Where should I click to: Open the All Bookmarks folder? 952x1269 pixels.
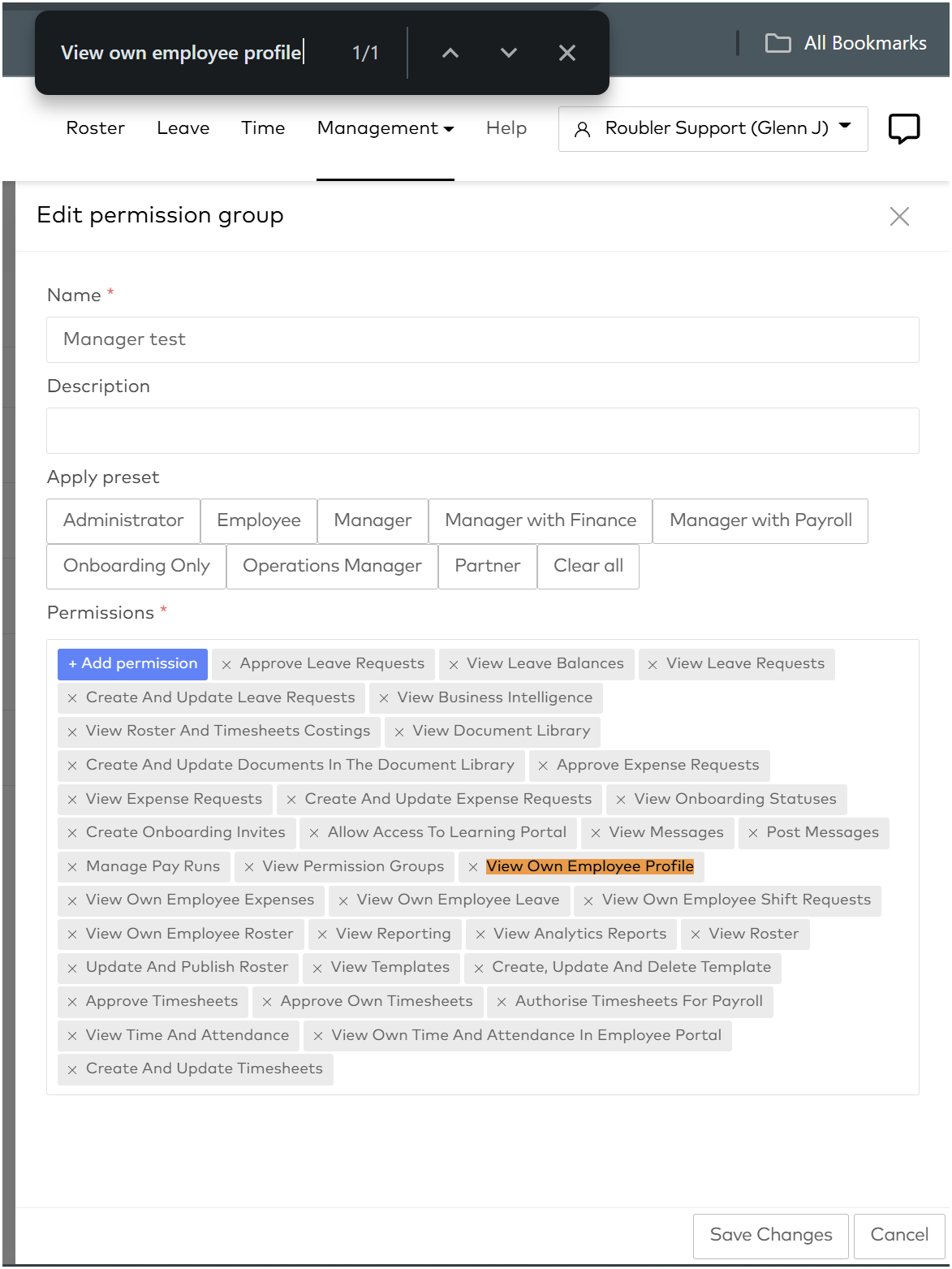(846, 43)
